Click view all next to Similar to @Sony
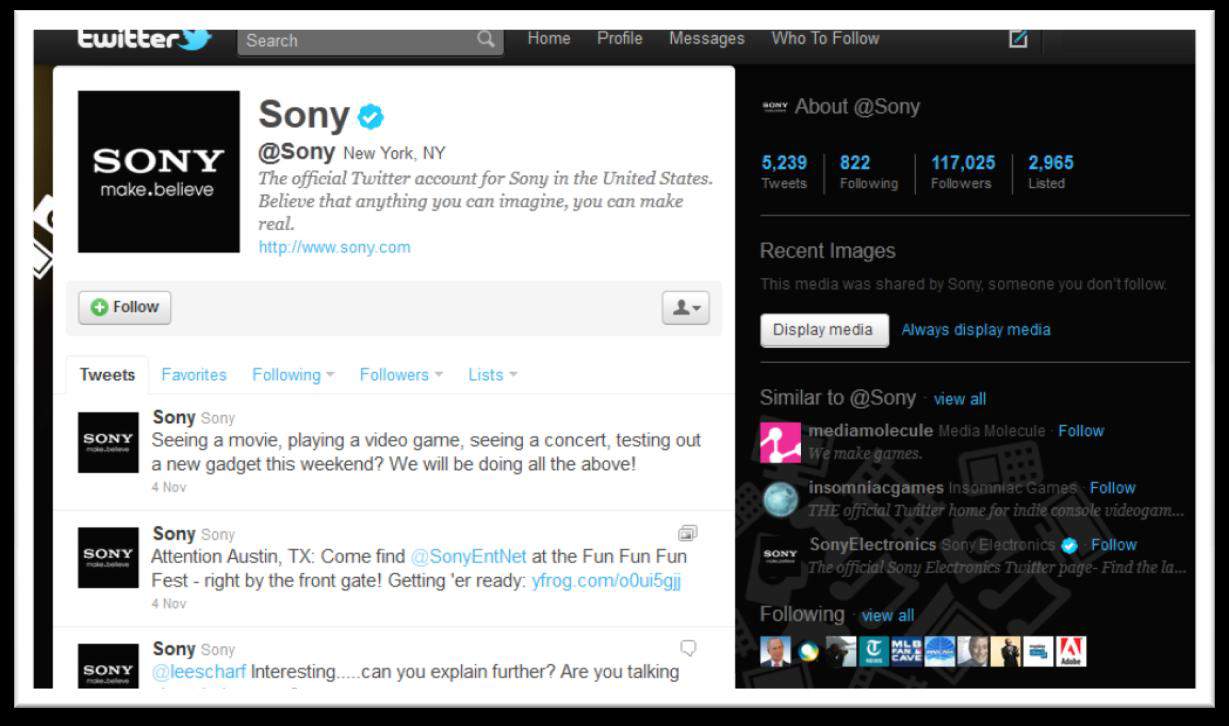The height and width of the screenshot is (726, 1229). point(960,399)
